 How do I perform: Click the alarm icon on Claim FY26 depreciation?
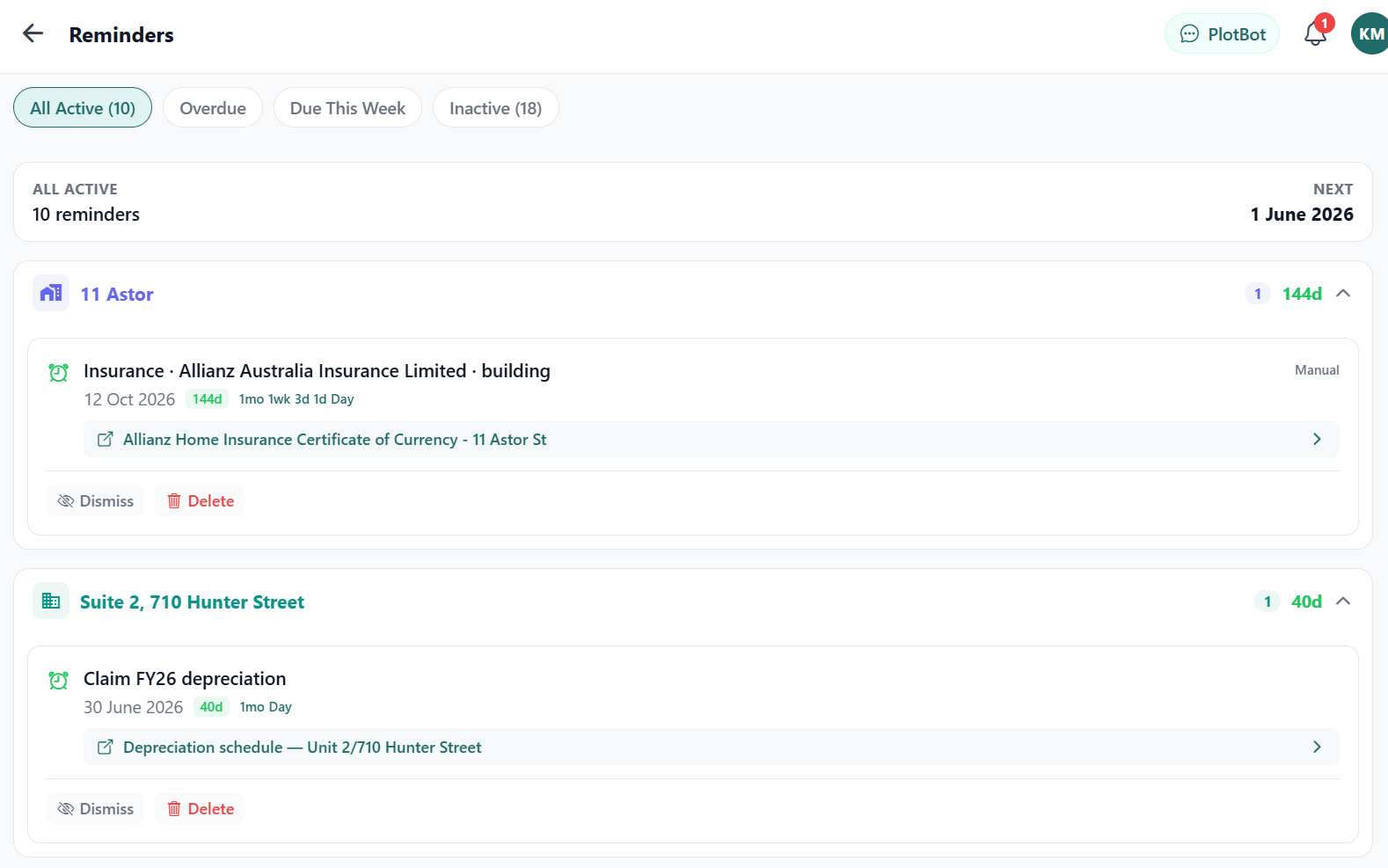pyautogui.click(x=58, y=680)
